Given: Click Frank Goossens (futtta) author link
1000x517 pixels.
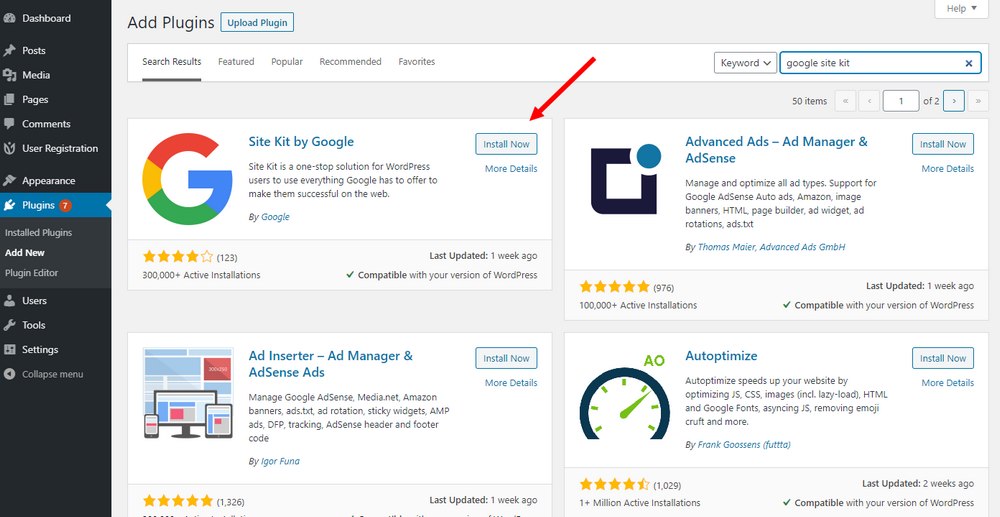Looking at the screenshot, I should tap(744, 444).
